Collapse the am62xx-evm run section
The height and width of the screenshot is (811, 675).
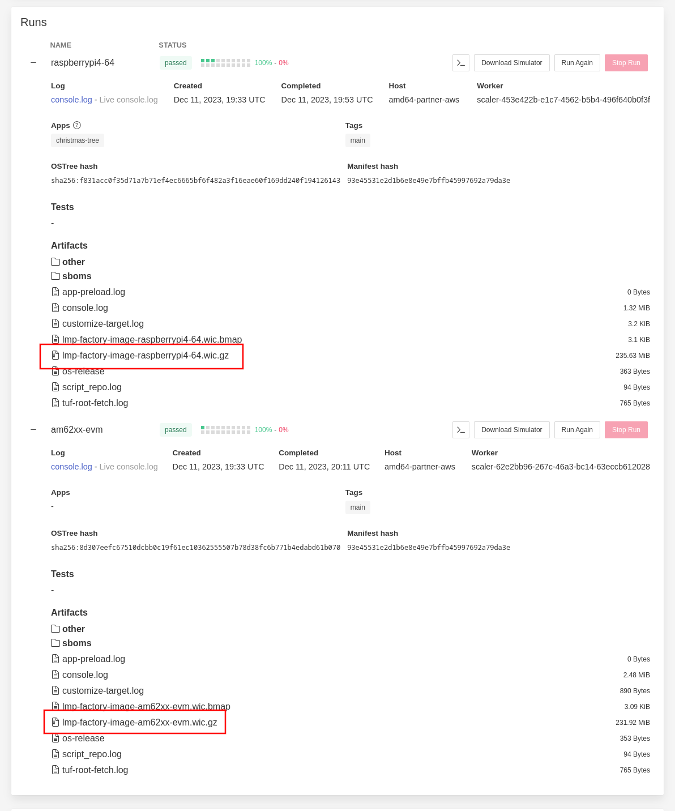[x=33, y=429]
